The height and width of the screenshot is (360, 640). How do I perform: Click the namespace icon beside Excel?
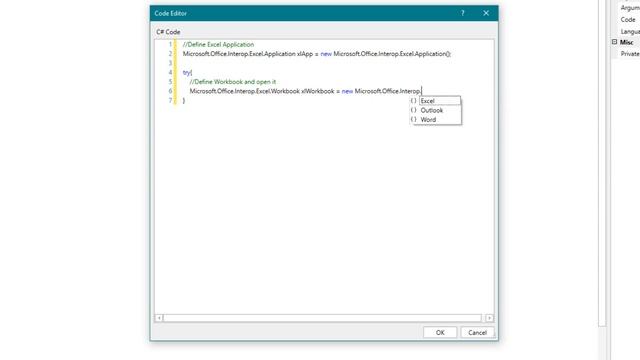[413, 101]
